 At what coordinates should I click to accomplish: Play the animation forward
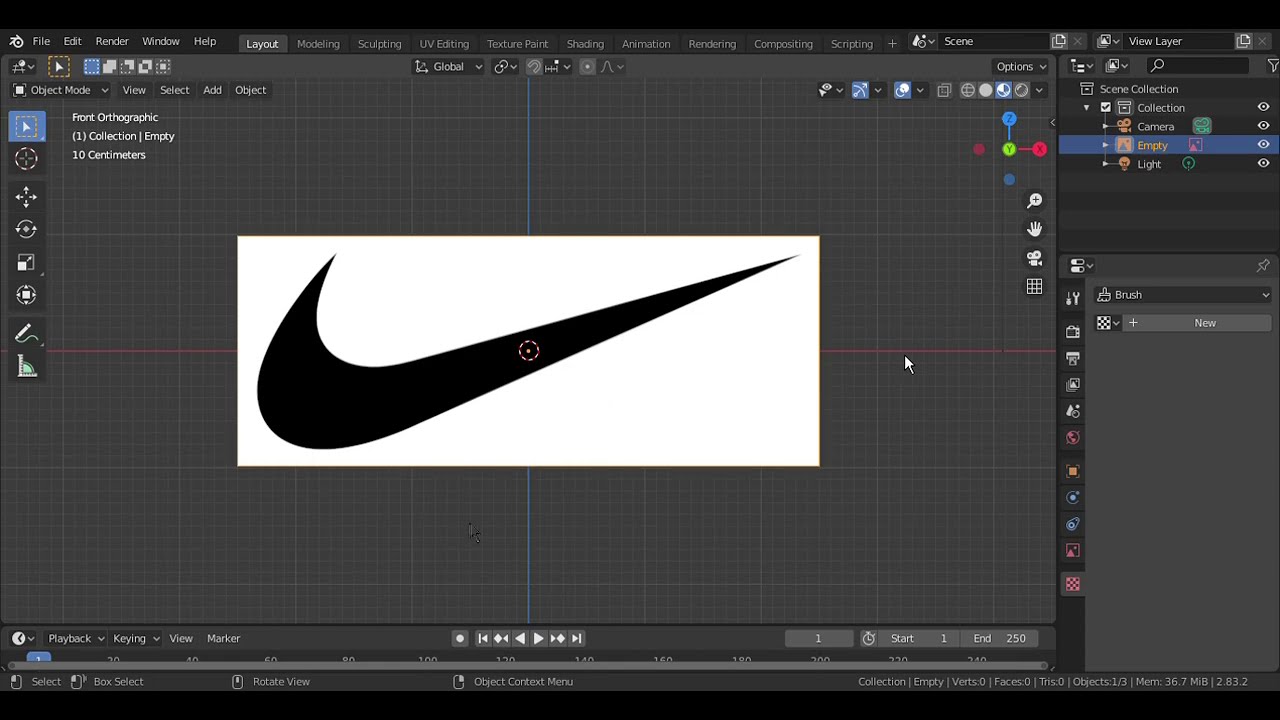[538, 638]
